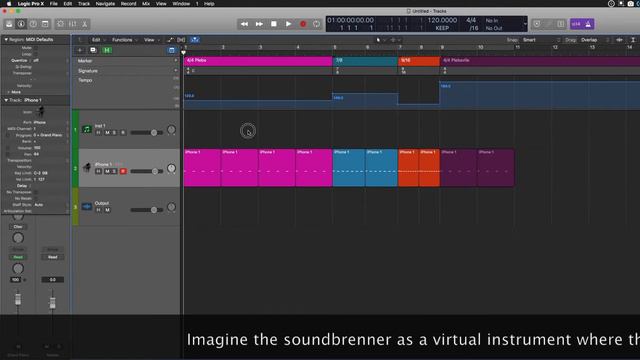Click the vertical zoom icon
This screenshot has width=640, height=360.
[x=633, y=40]
